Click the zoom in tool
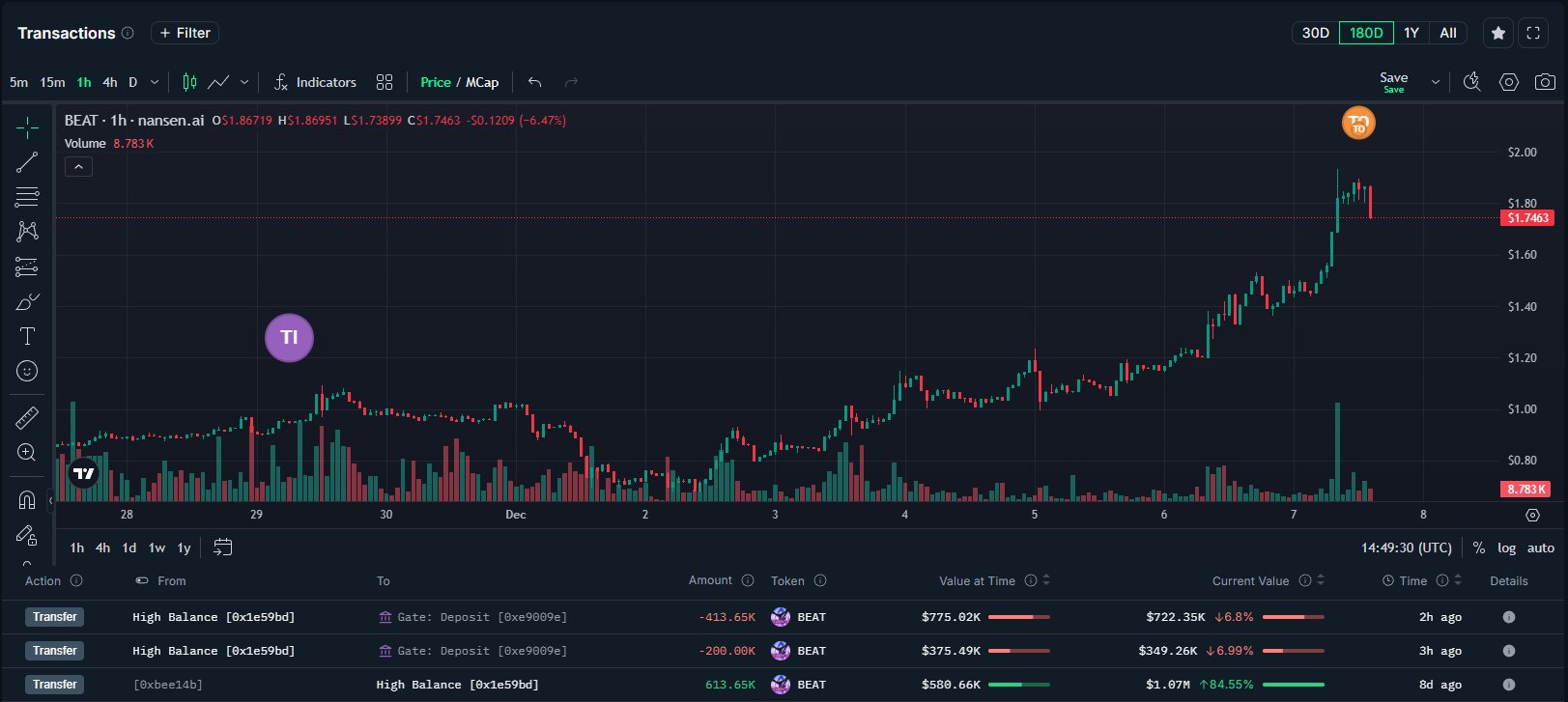Viewport: 1568px width, 702px height. [x=27, y=452]
